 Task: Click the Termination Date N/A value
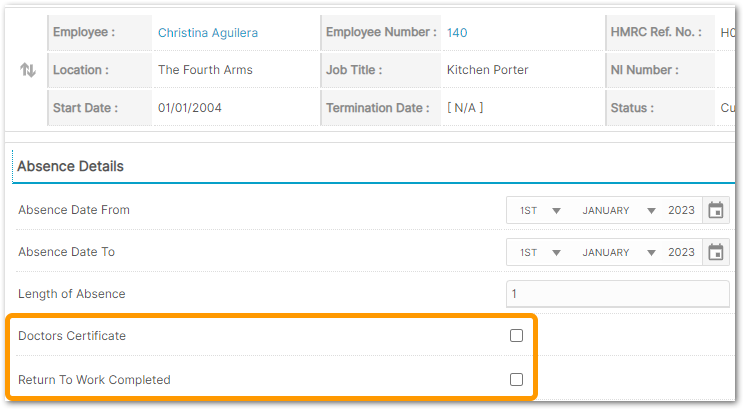click(465, 108)
